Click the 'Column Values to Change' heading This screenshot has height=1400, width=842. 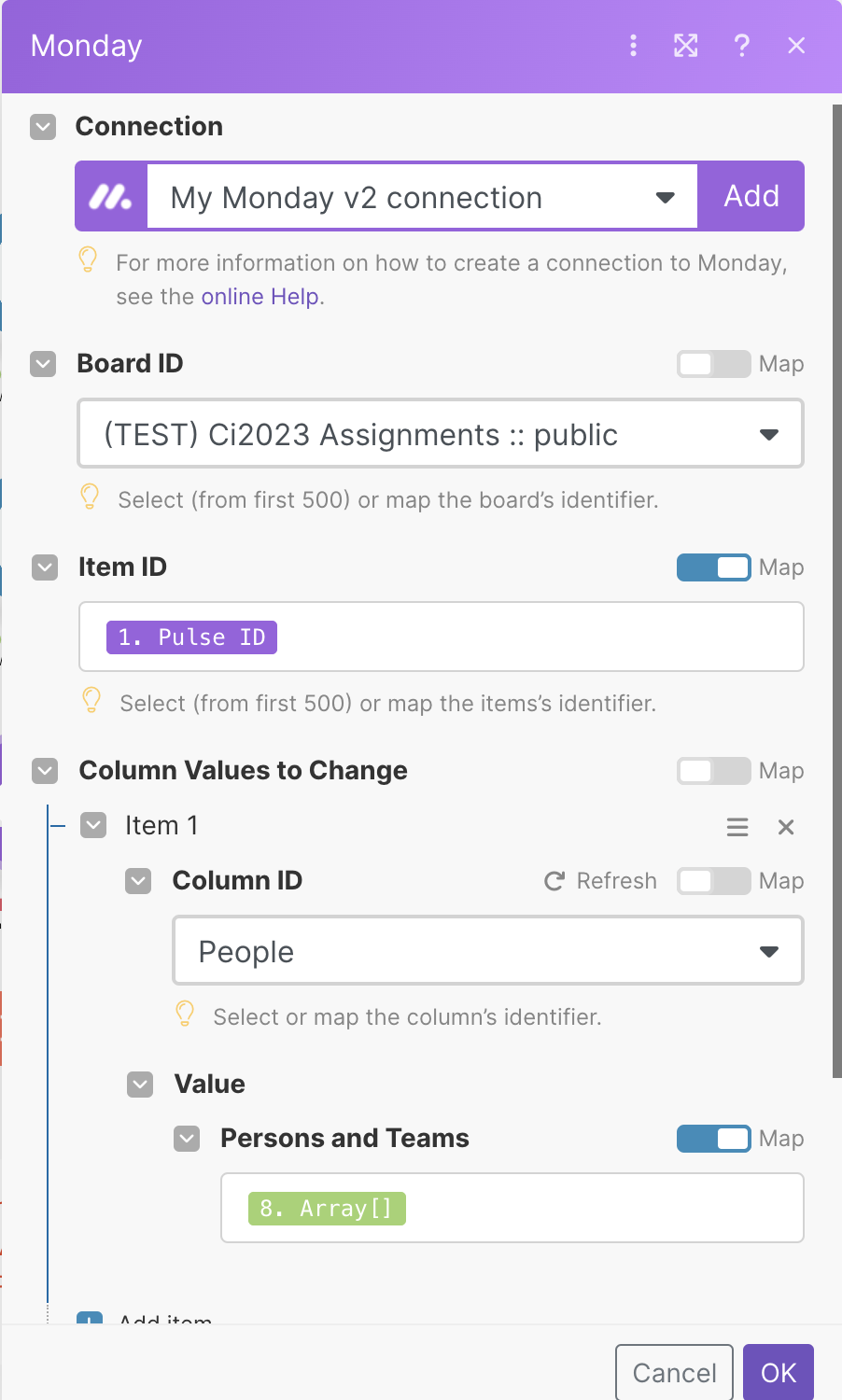pyautogui.click(x=244, y=771)
